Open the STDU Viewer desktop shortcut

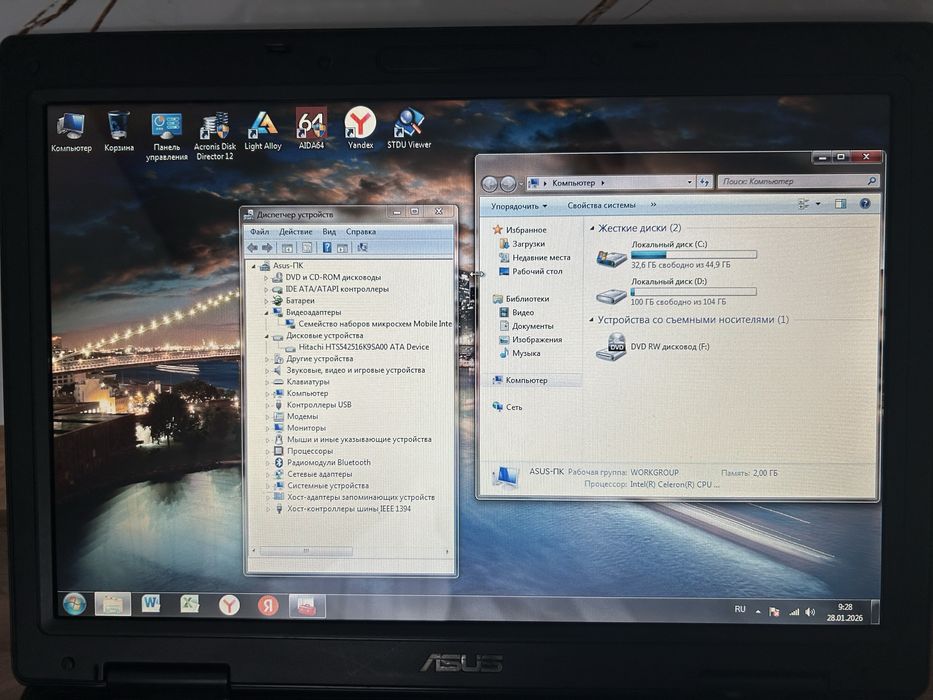point(409,128)
